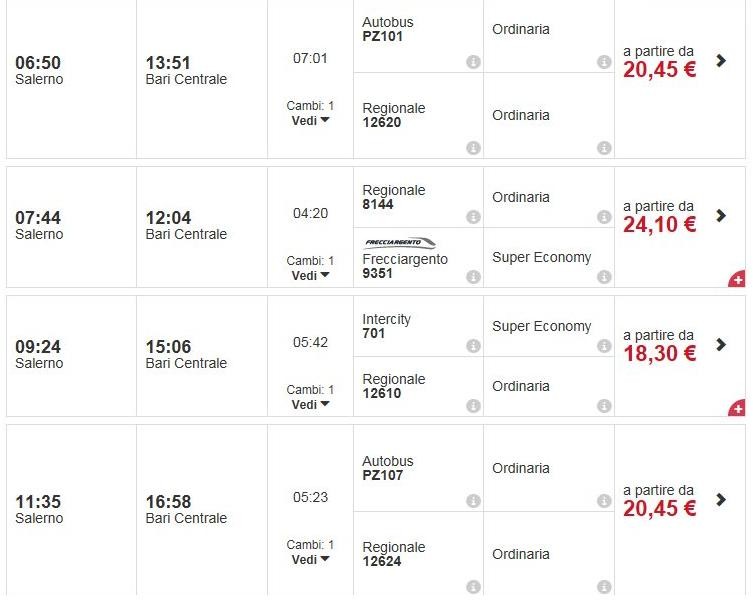
Task: Expand Vedi changes for 09:24 departure
Action: click(310, 405)
